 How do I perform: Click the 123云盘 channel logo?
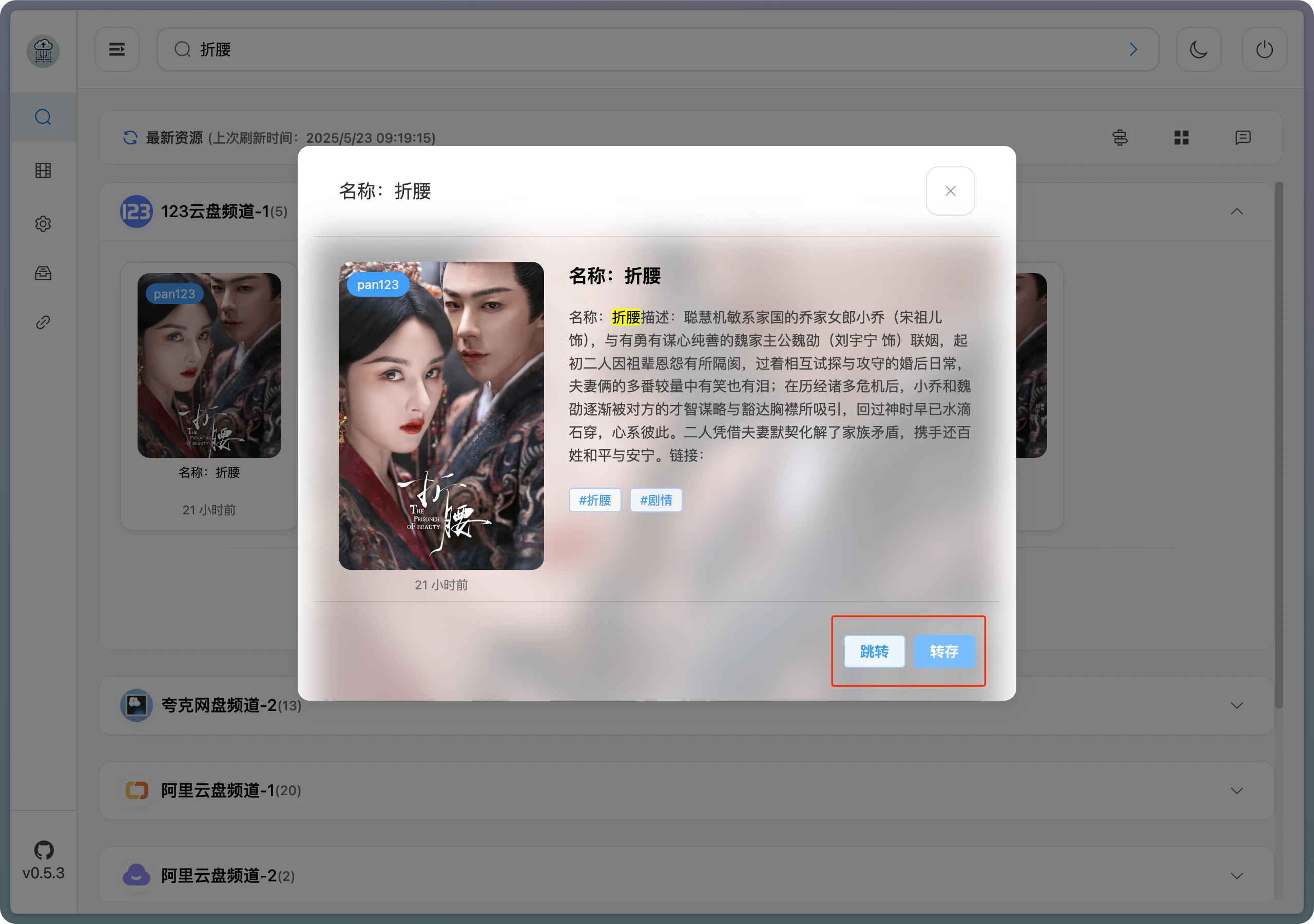[x=136, y=211]
